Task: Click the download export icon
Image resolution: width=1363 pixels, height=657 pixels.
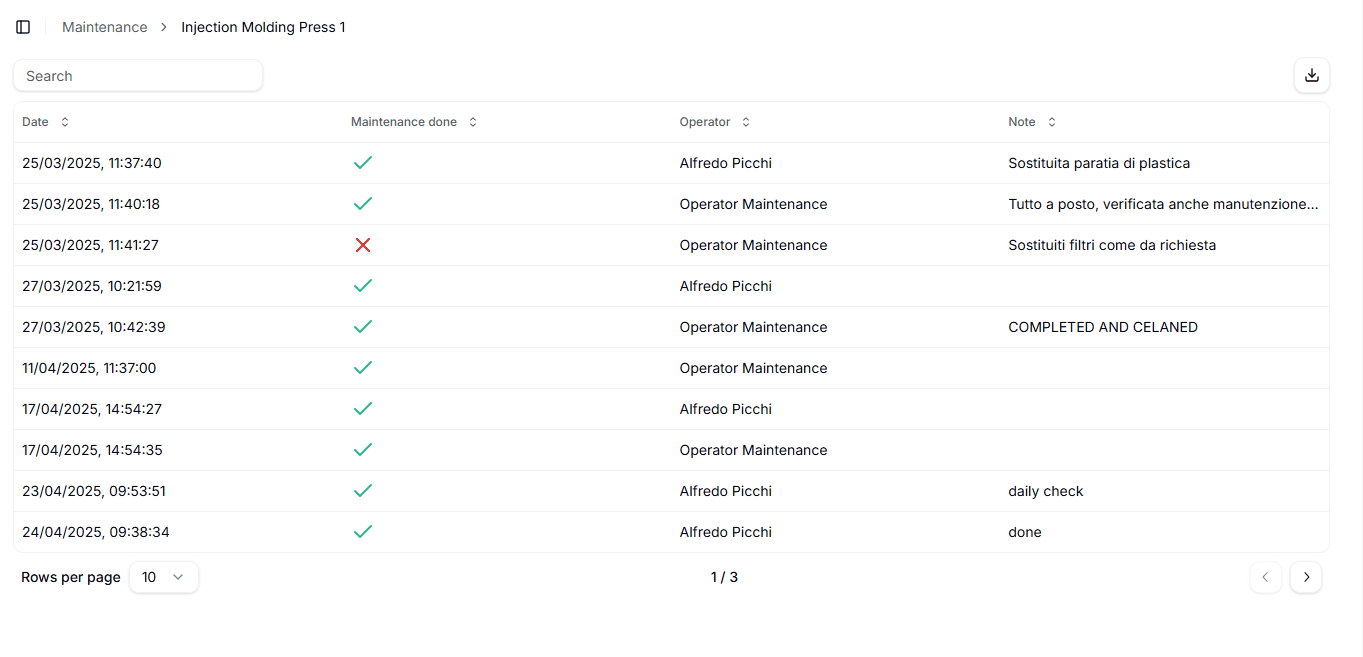Action: 1312,75
